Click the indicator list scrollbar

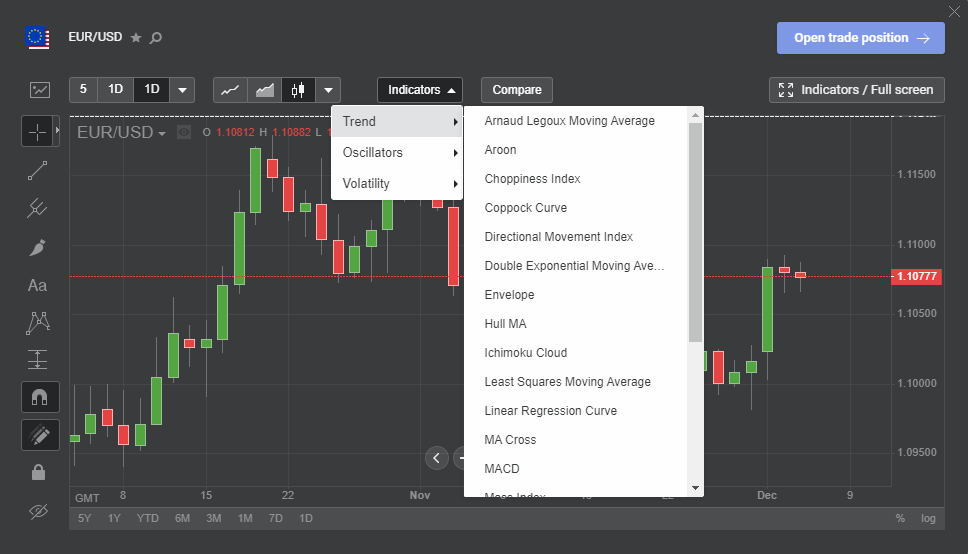click(695, 230)
